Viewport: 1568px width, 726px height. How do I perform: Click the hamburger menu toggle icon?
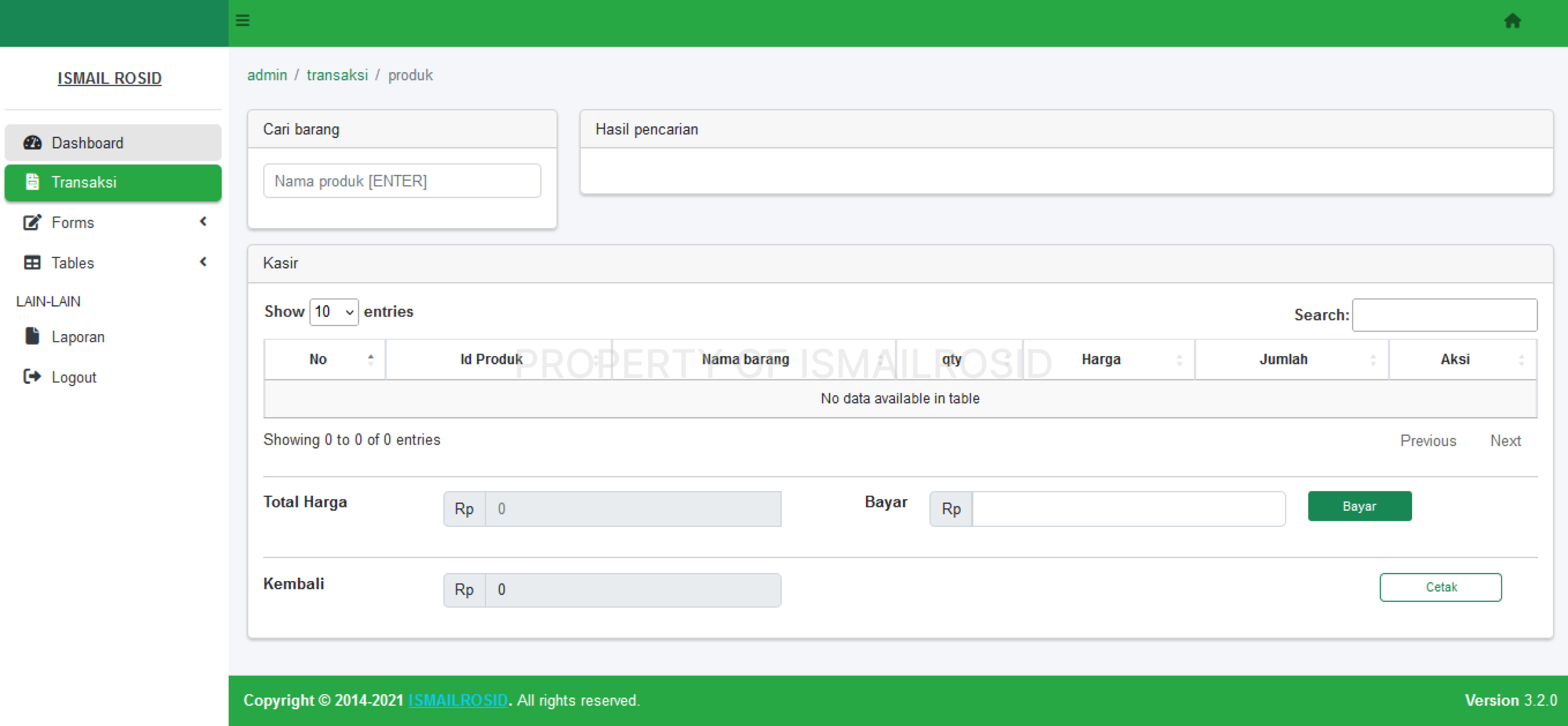(242, 21)
